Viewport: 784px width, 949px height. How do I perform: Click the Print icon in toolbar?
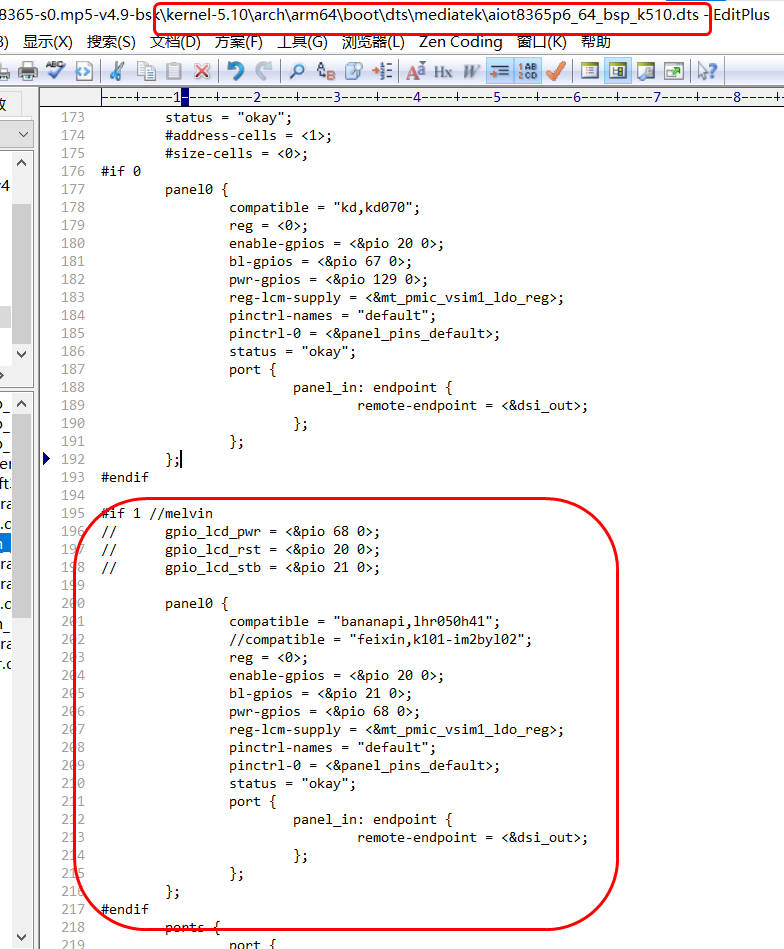click(28, 71)
